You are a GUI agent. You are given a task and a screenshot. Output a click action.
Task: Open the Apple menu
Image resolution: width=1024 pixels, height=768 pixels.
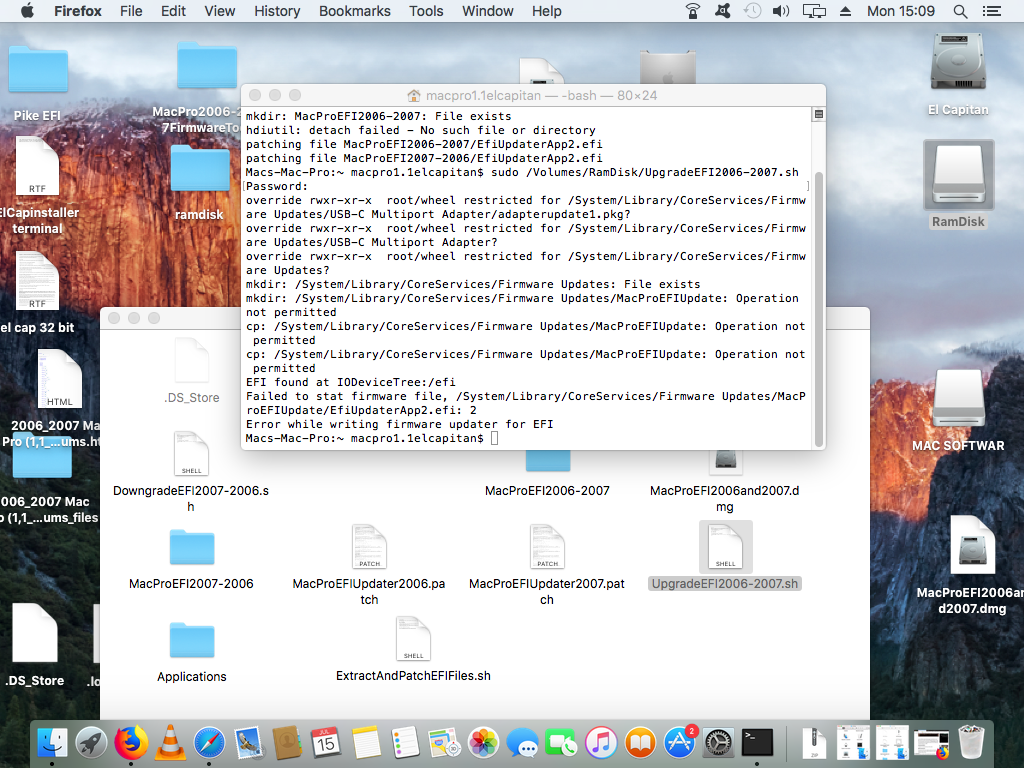click(x=27, y=11)
